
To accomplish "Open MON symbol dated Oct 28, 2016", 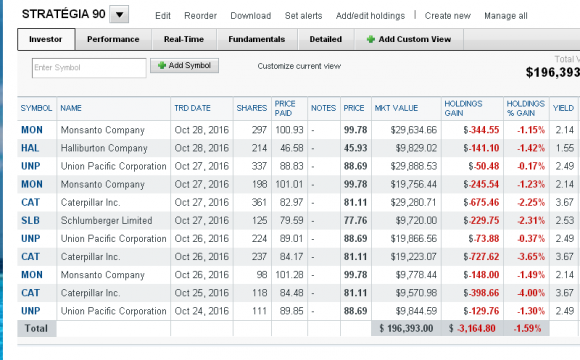I will [x=32, y=130].
